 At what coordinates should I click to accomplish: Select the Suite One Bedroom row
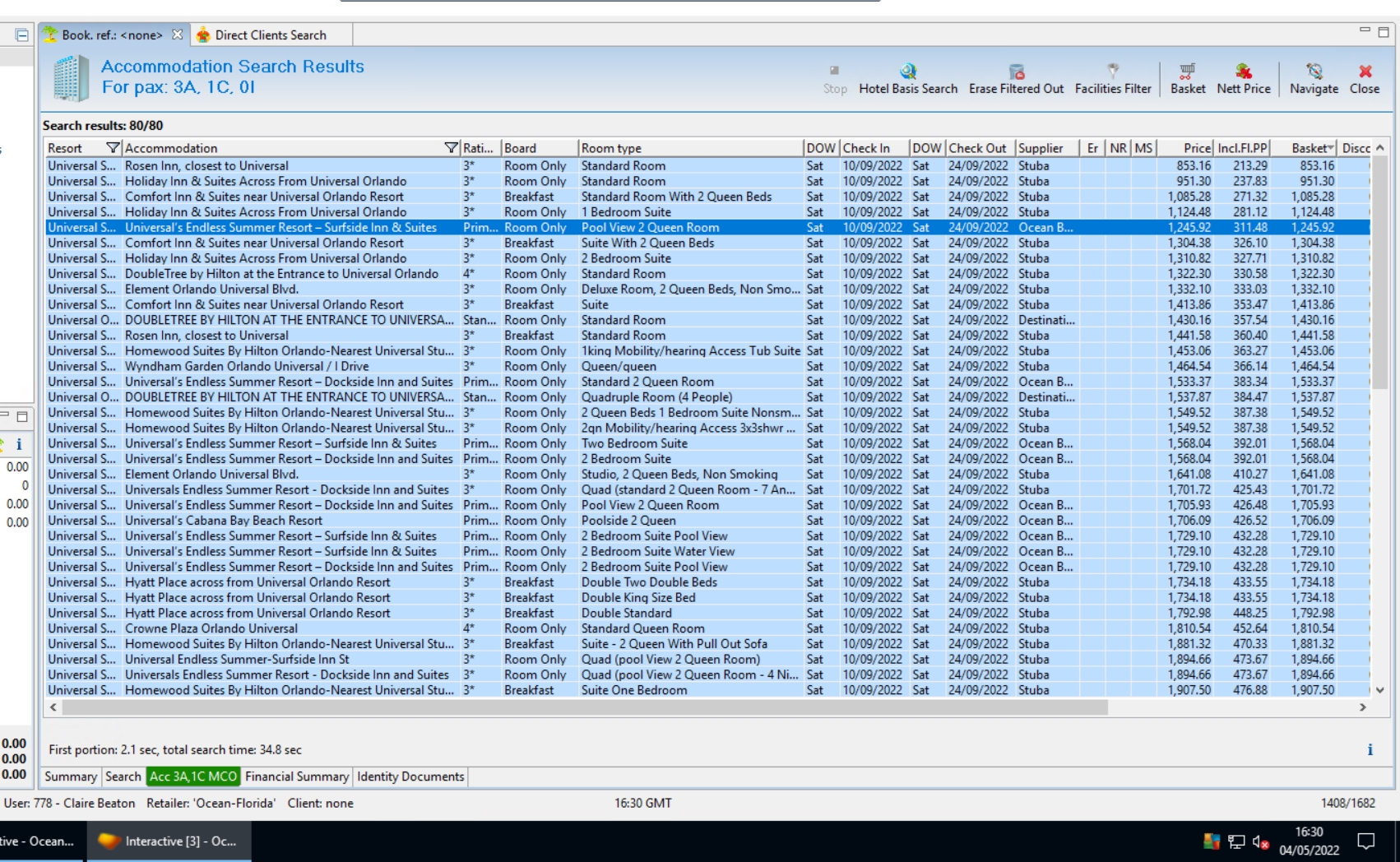[707, 690]
